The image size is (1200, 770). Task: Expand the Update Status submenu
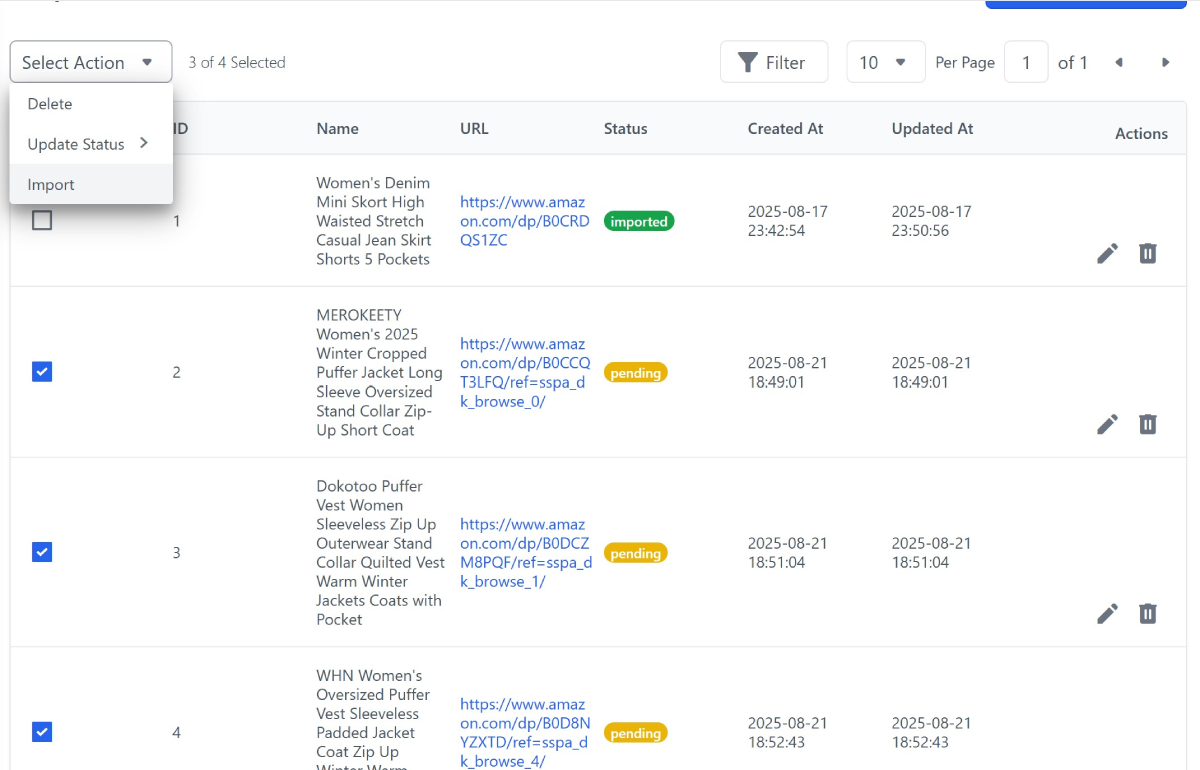click(89, 144)
